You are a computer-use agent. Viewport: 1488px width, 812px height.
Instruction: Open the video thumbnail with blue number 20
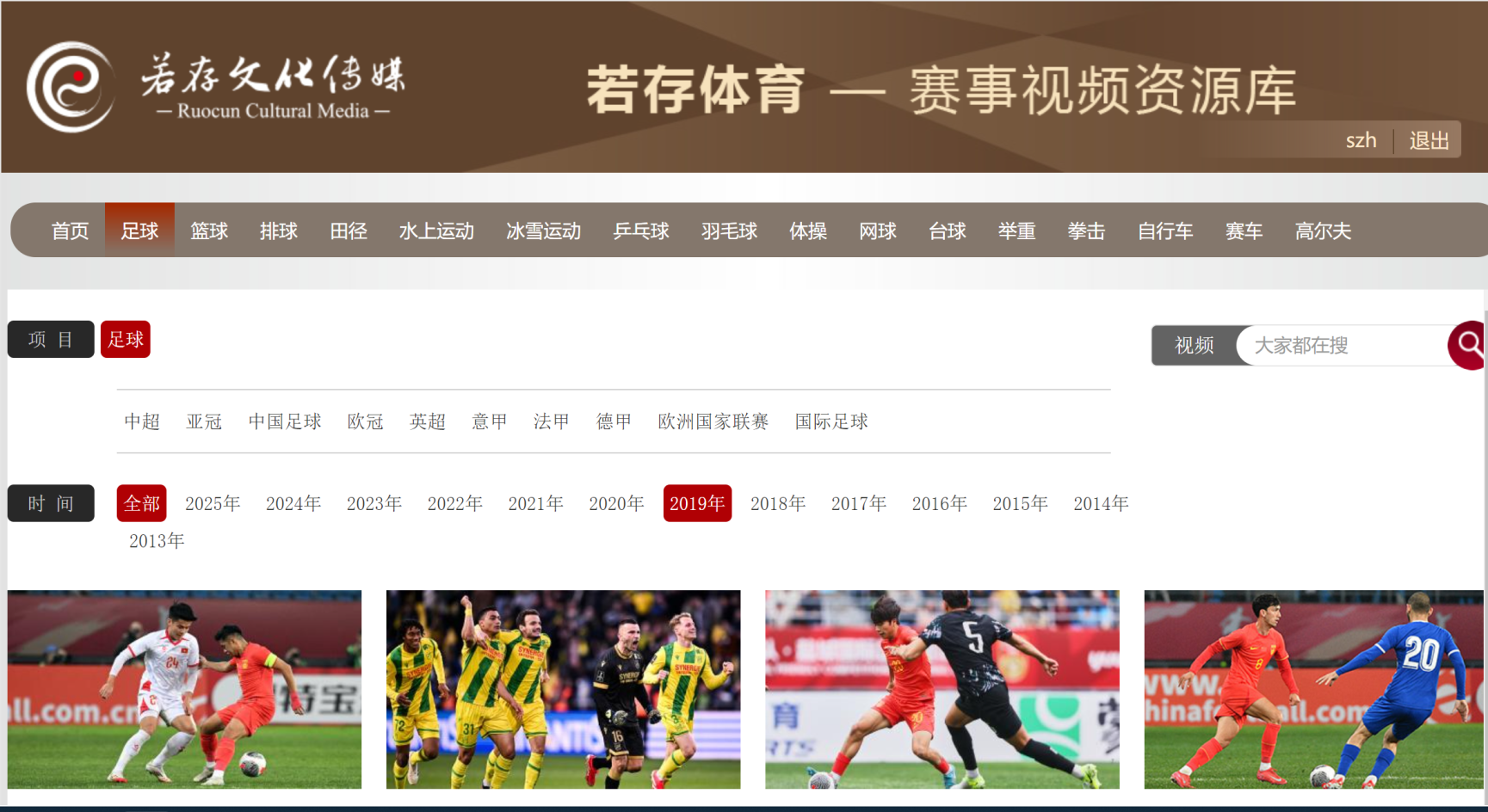1313,689
